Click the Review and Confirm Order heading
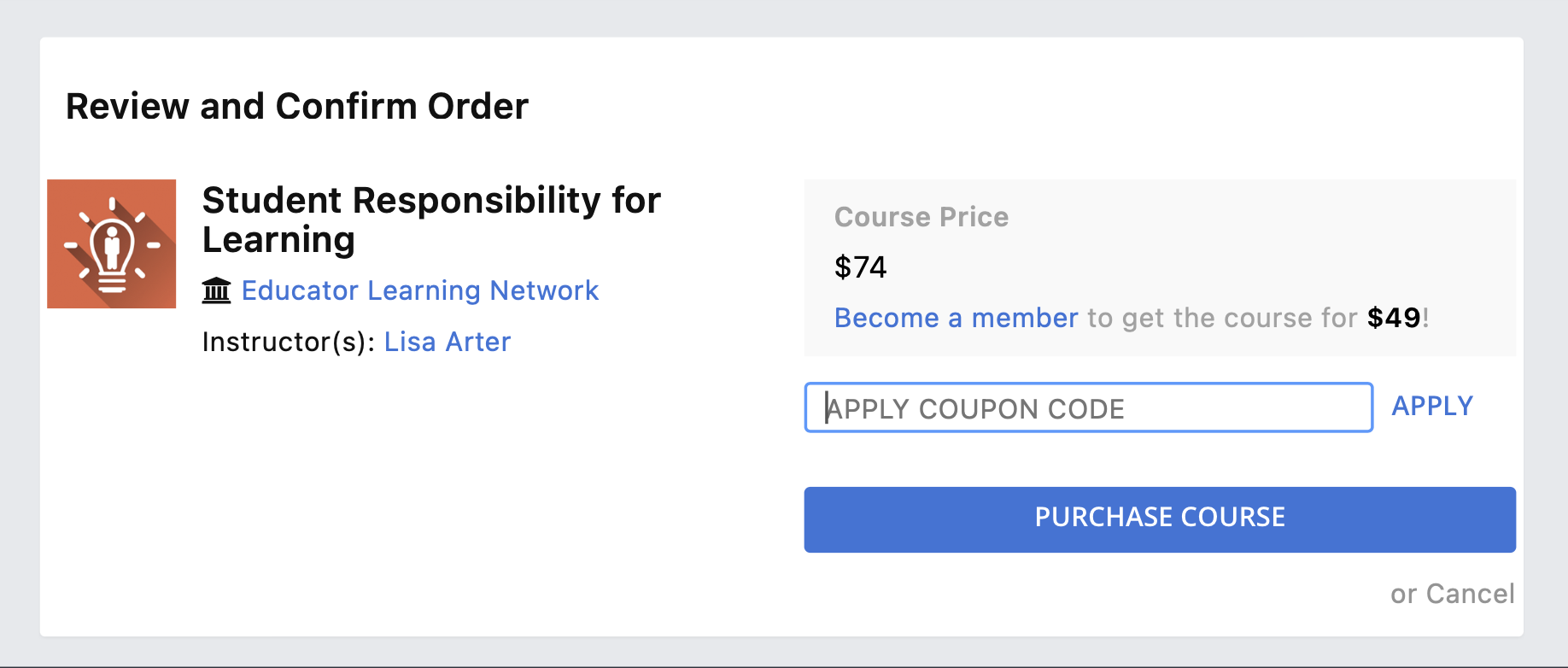Image resolution: width=1568 pixels, height=668 pixels. [x=297, y=107]
